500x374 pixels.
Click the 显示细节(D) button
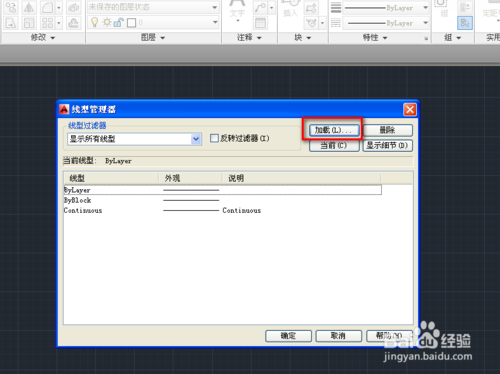point(388,146)
